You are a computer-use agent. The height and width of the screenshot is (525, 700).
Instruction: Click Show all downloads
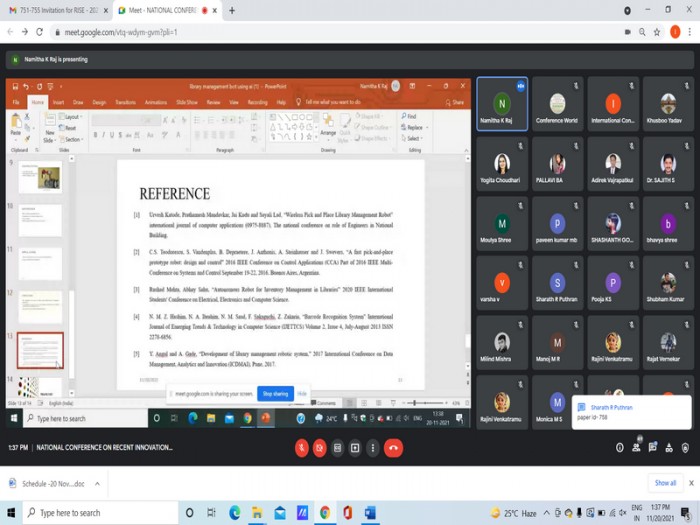click(665, 483)
